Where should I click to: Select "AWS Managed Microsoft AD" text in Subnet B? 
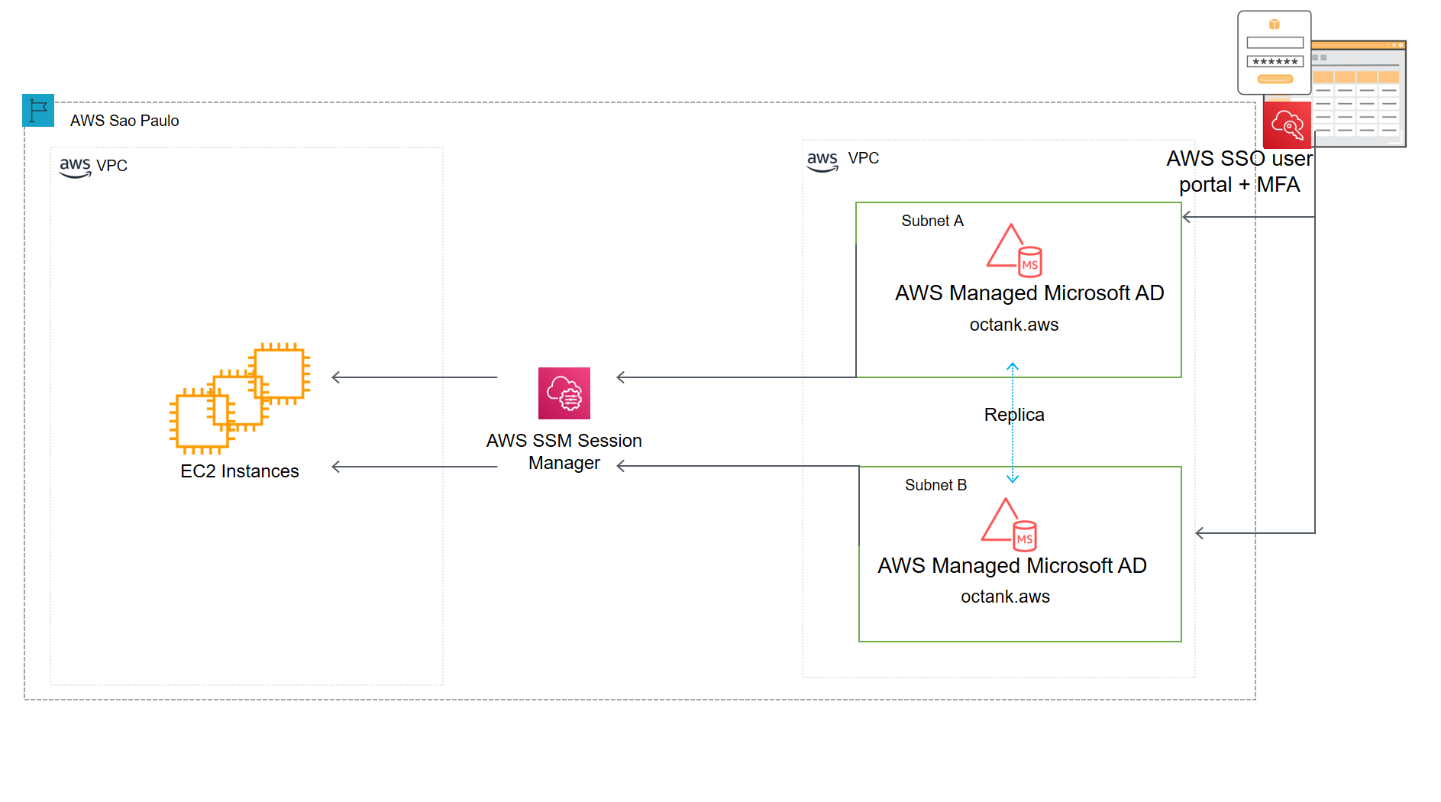pyautogui.click(x=1012, y=566)
